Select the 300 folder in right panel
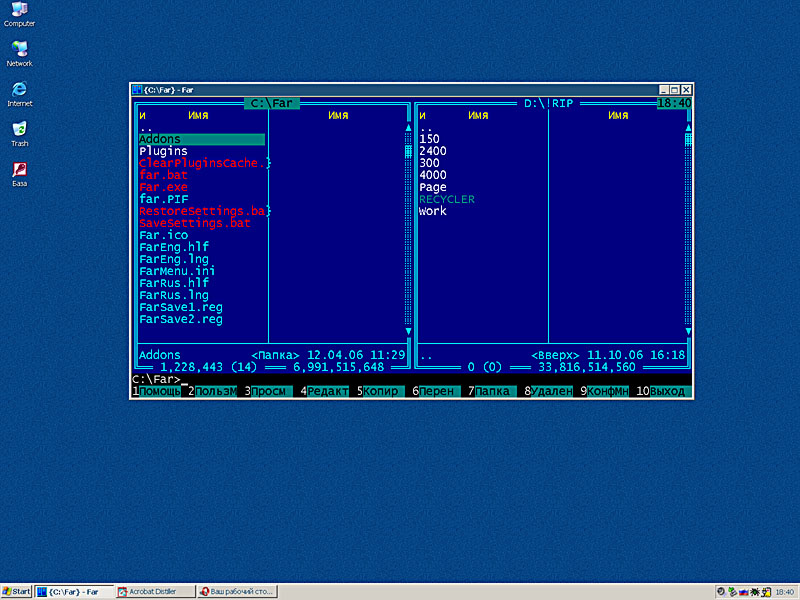The image size is (800, 600). click(x=429, y=163)
